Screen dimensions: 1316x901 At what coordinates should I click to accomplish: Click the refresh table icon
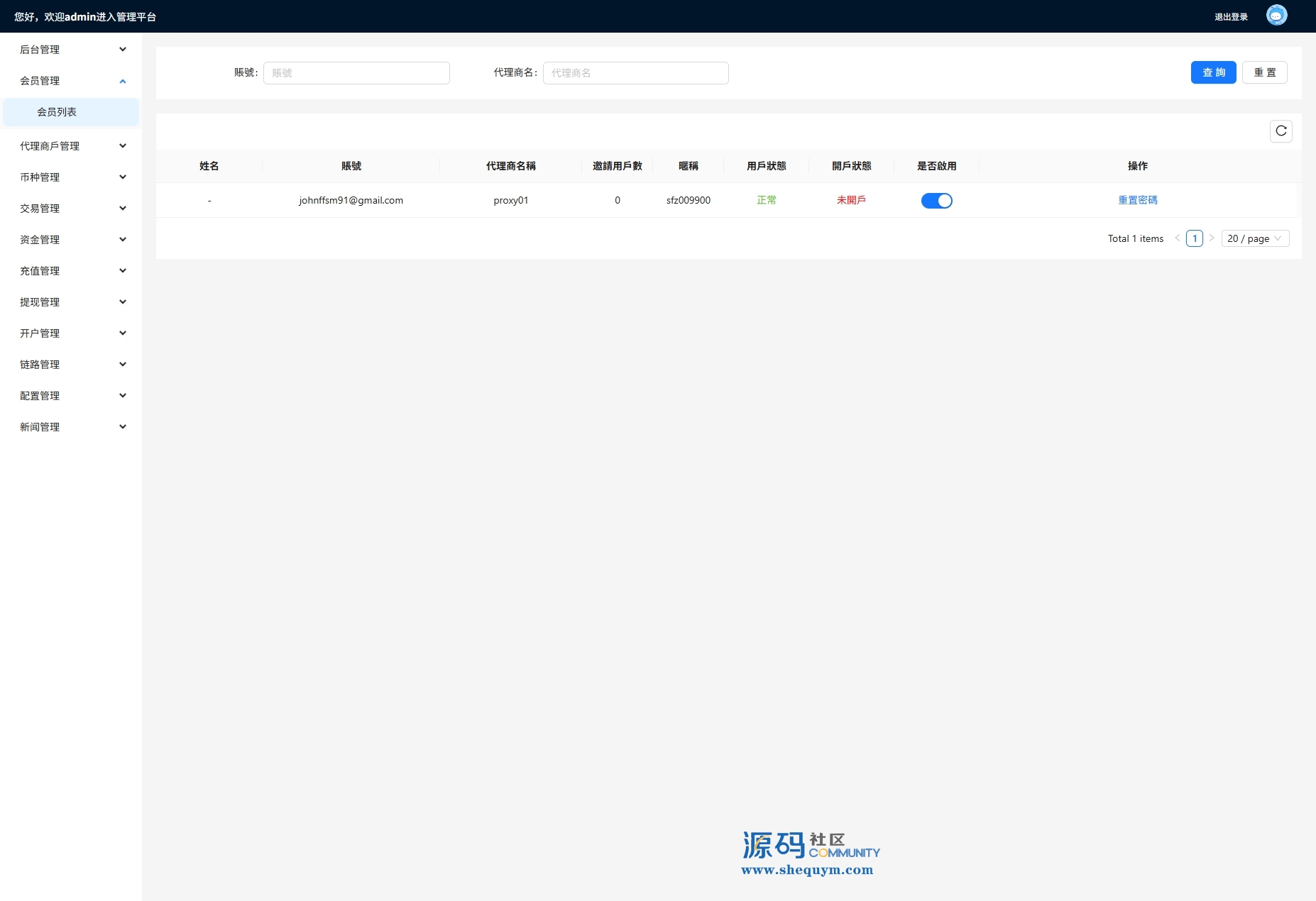[1281, 131]
